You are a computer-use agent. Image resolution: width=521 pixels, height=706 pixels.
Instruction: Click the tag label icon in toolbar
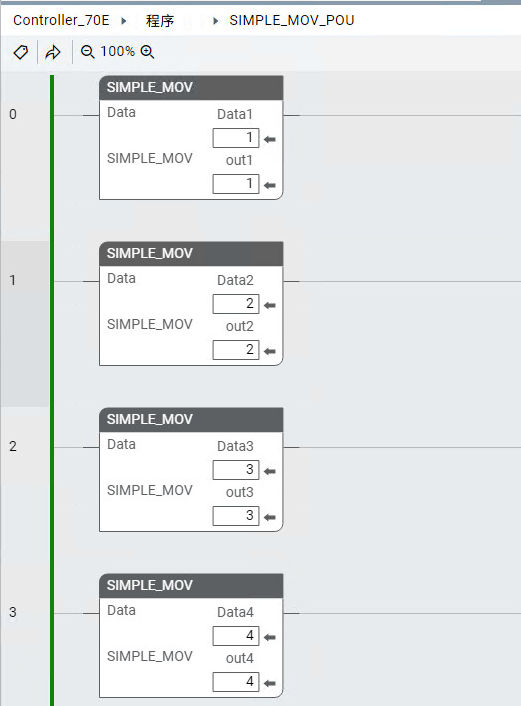tap(21, 52)
